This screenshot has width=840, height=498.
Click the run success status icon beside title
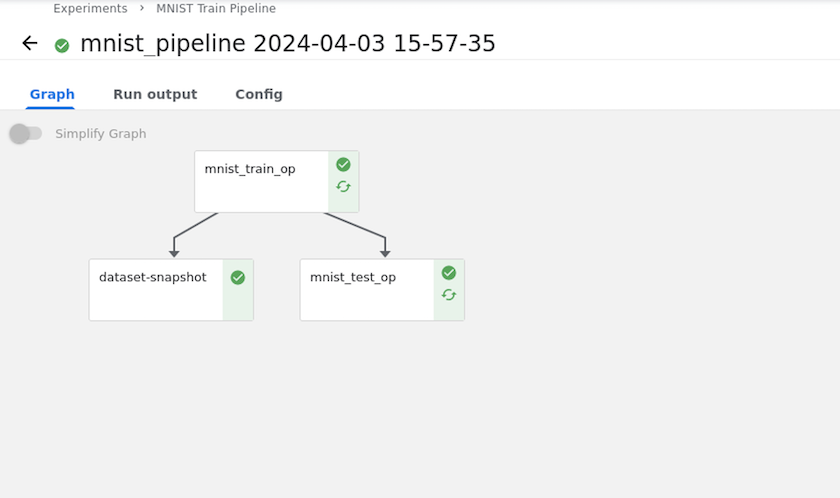(62, 45)
